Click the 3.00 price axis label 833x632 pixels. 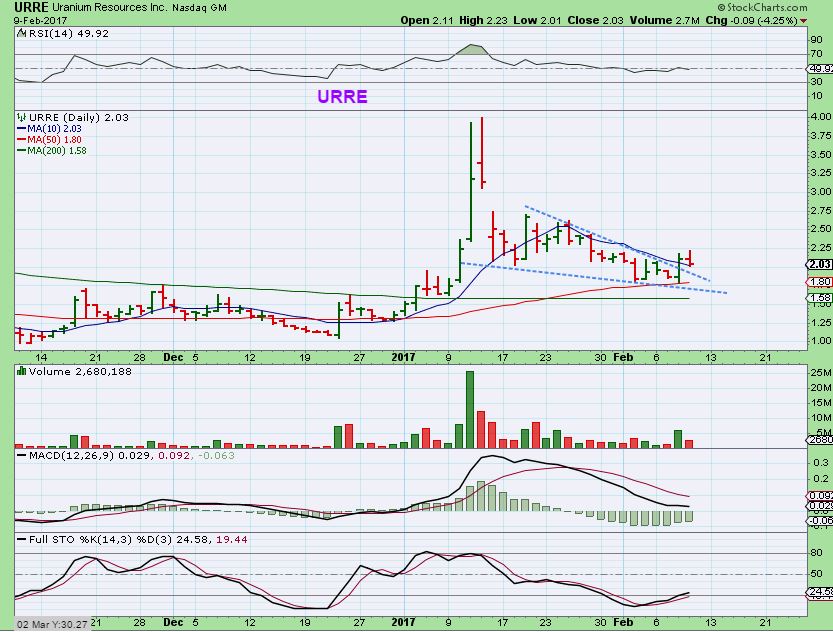[x=821, y=192]
